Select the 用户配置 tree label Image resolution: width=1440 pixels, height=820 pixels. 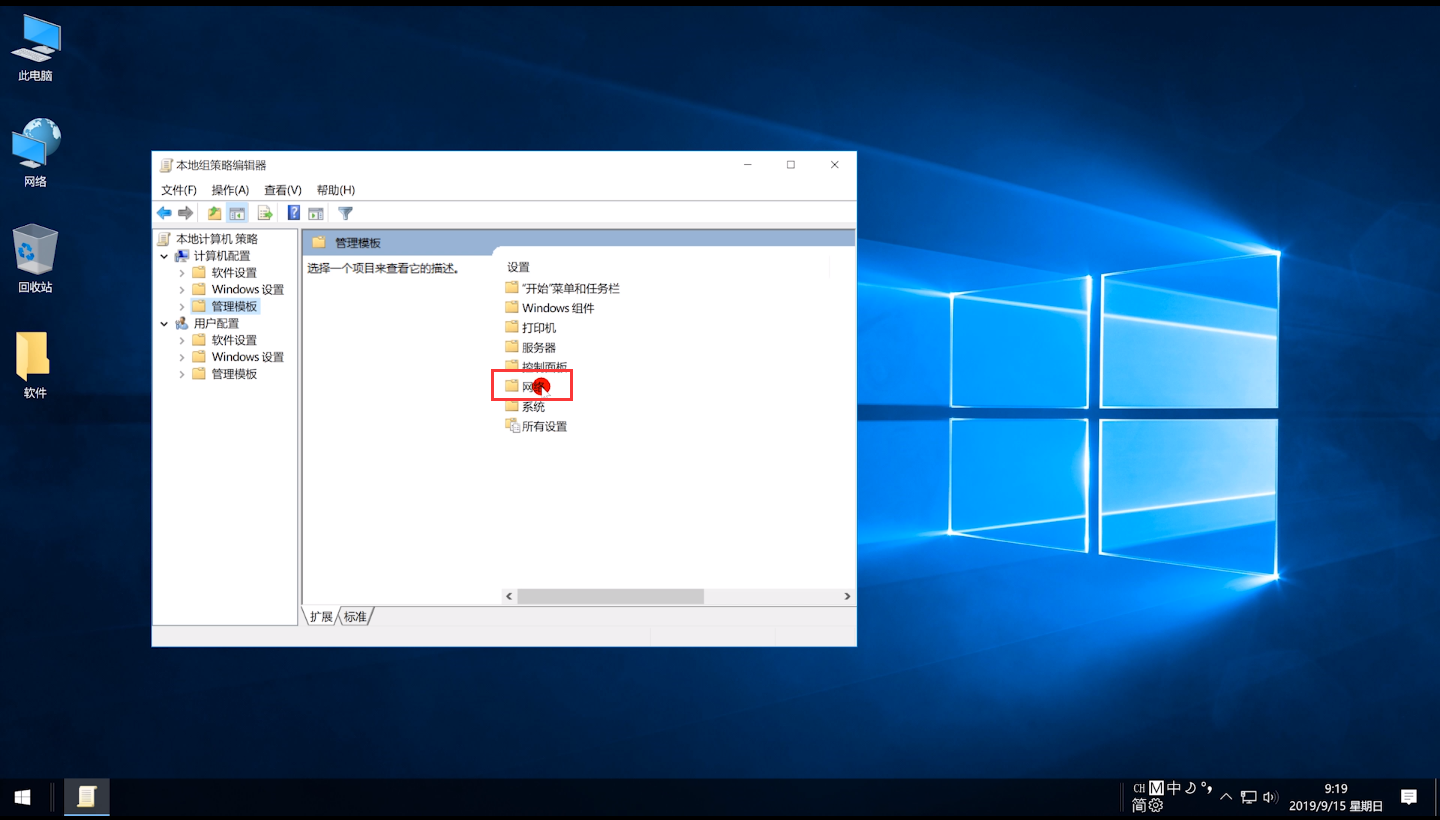point(216,324)
